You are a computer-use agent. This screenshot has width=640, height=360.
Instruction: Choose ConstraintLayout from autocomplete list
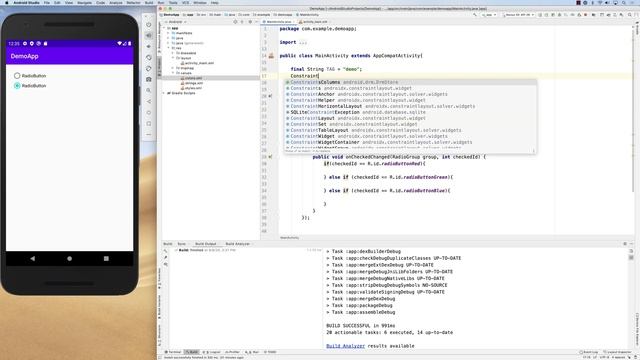pos(410,118)
